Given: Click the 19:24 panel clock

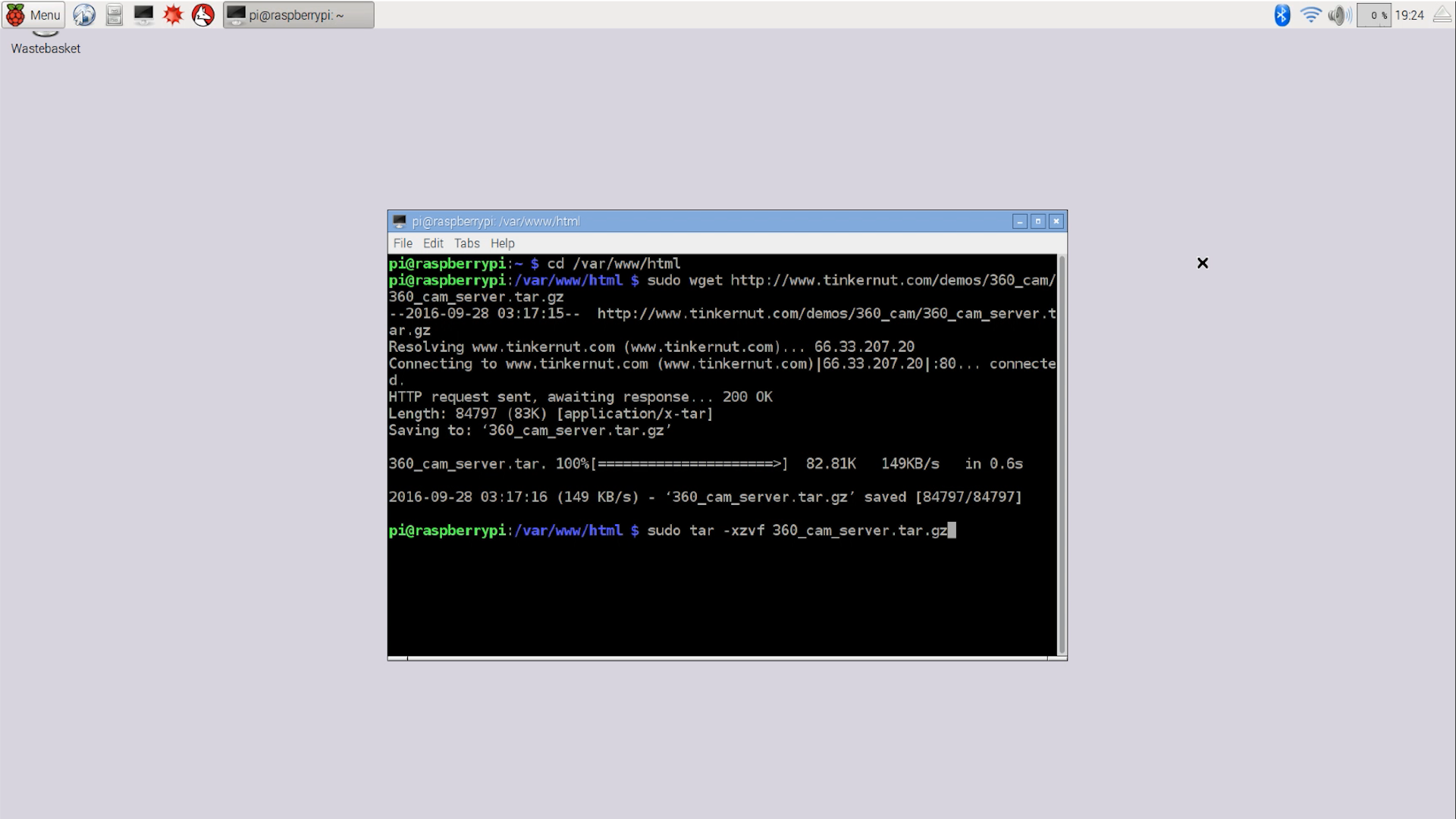Looking at the screenshot, I should coord(1409,14).
